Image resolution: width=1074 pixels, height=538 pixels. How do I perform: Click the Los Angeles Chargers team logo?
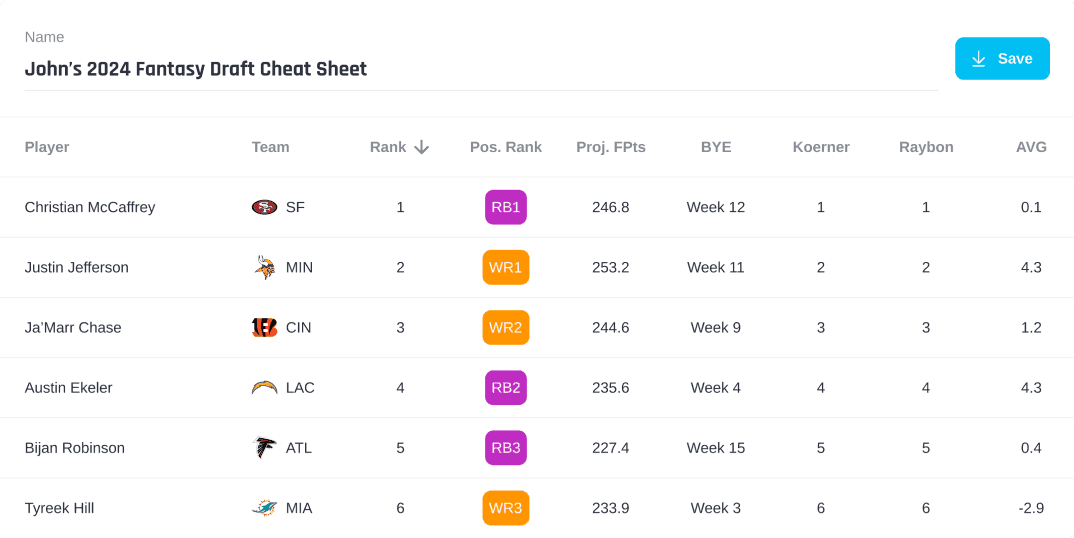point(264,388)
